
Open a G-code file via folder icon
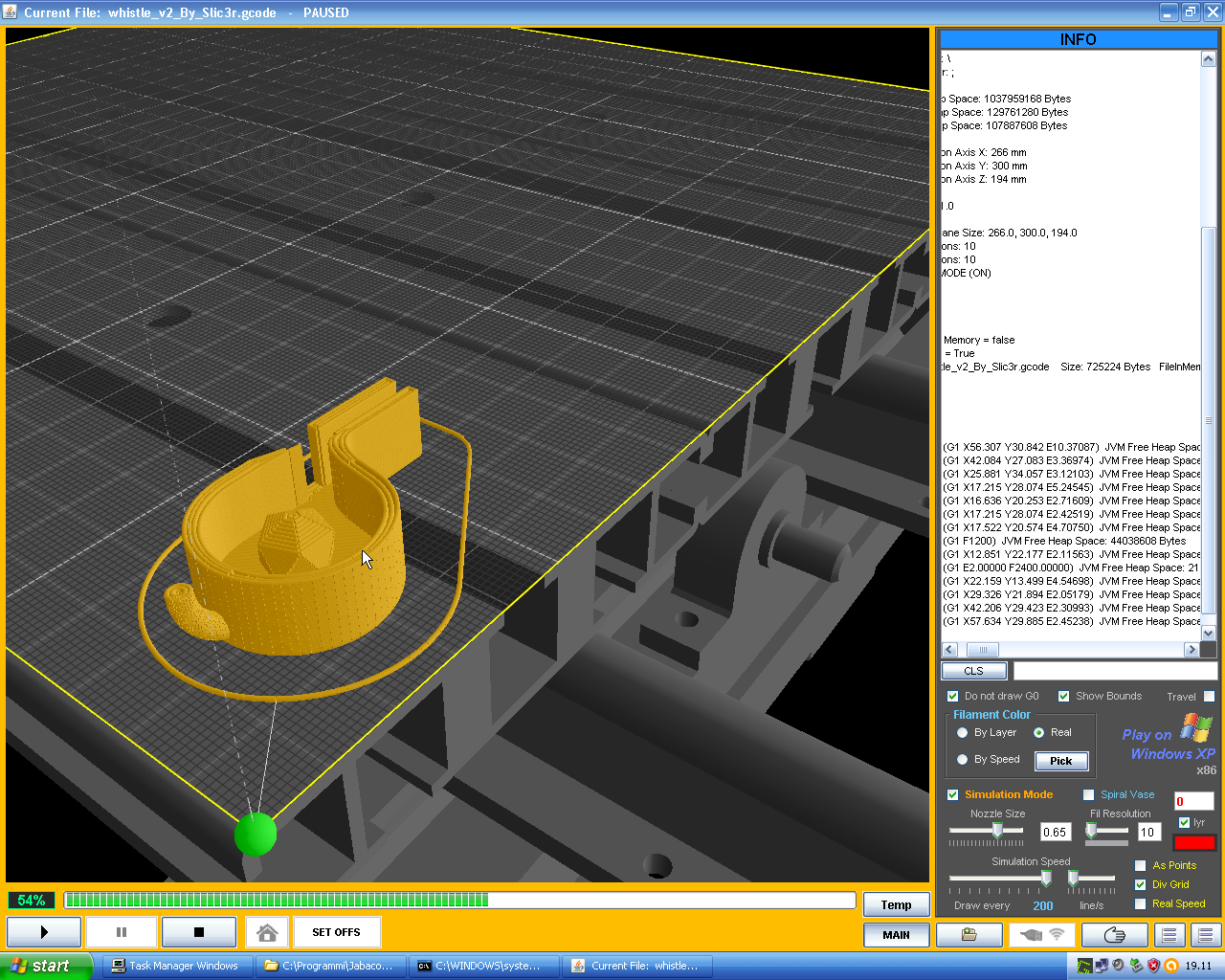pos(969,935)
